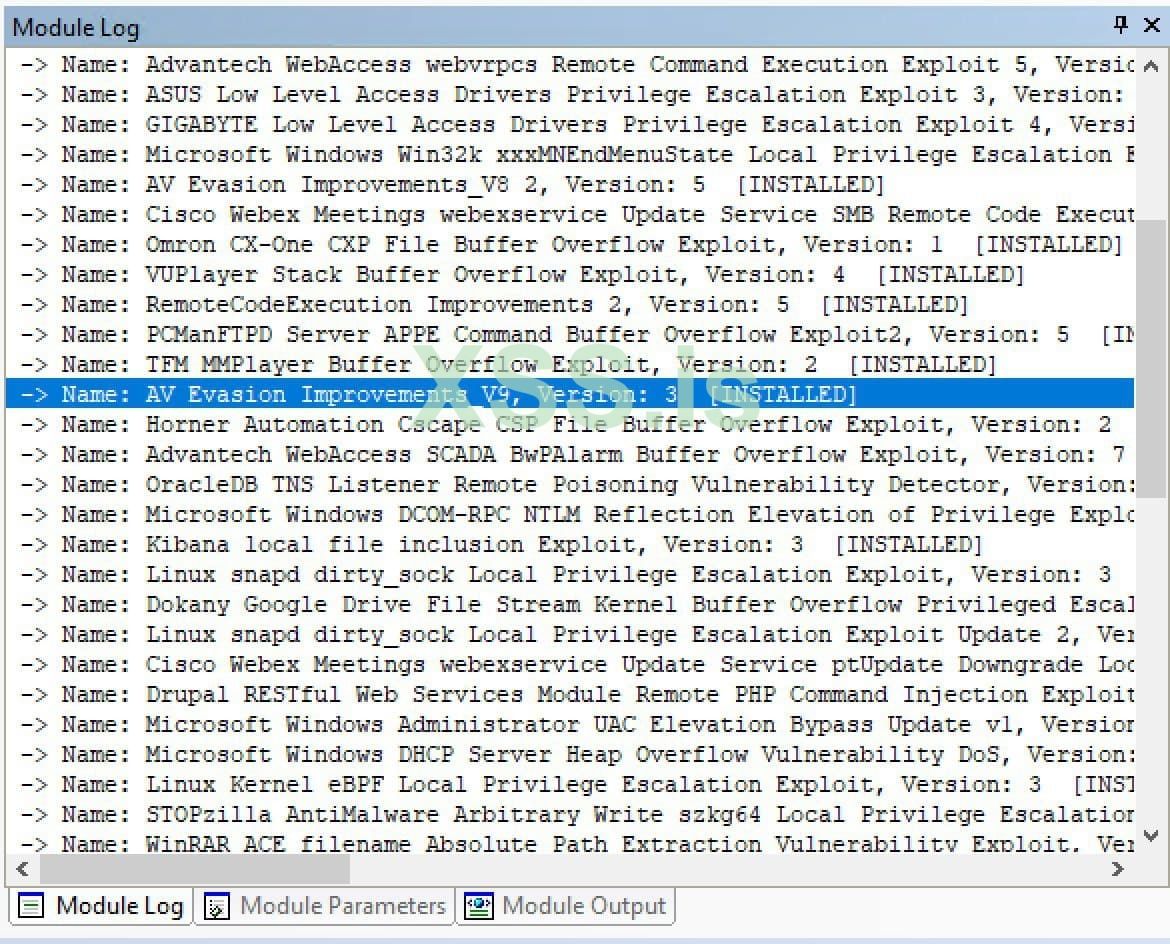Select the Advantech WebAccess SCADA BwPAlarm row
This screenshot has height=944, width=1170.
570,454
